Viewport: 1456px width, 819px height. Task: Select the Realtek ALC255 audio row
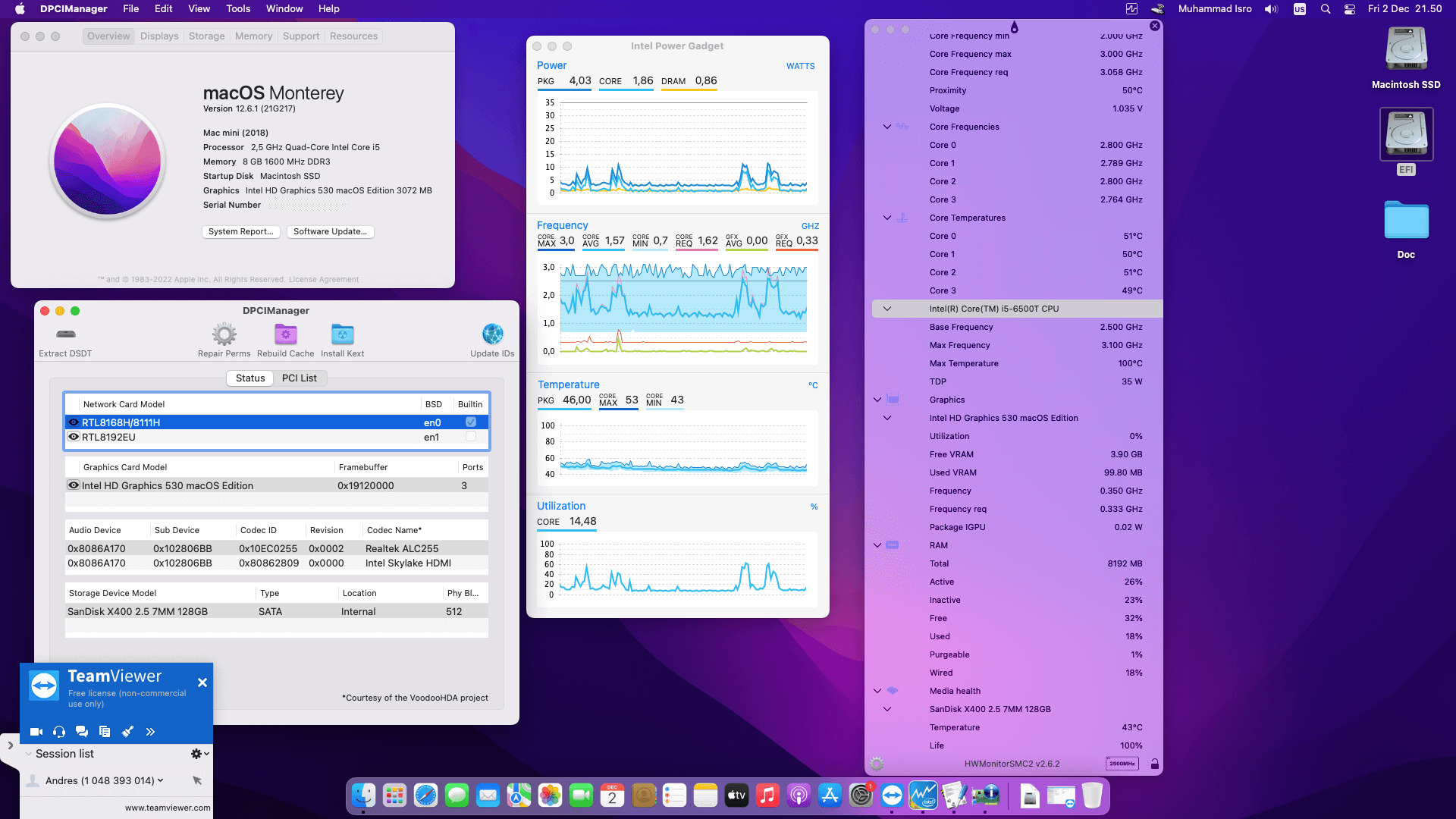point(277,548)
